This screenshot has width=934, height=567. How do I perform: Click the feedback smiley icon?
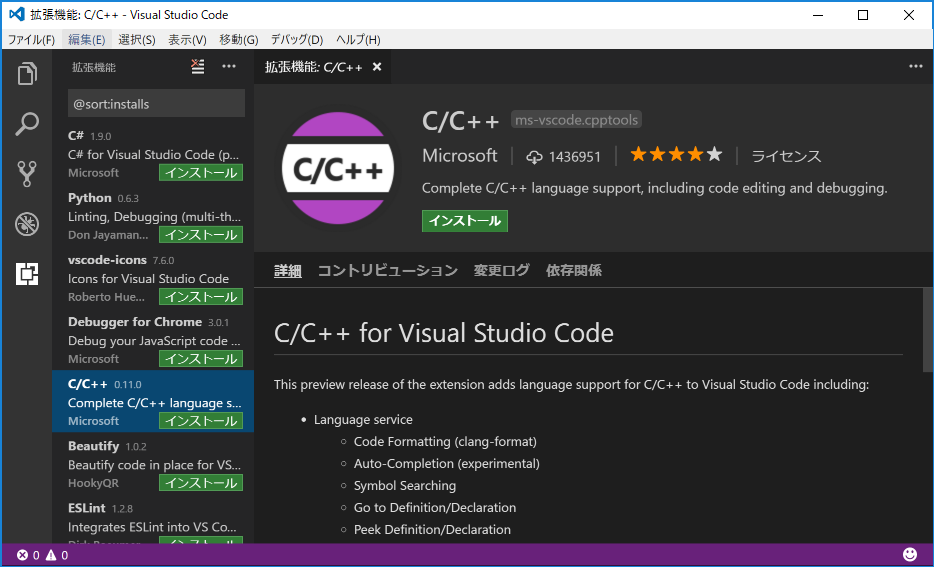tap(910, 554)
